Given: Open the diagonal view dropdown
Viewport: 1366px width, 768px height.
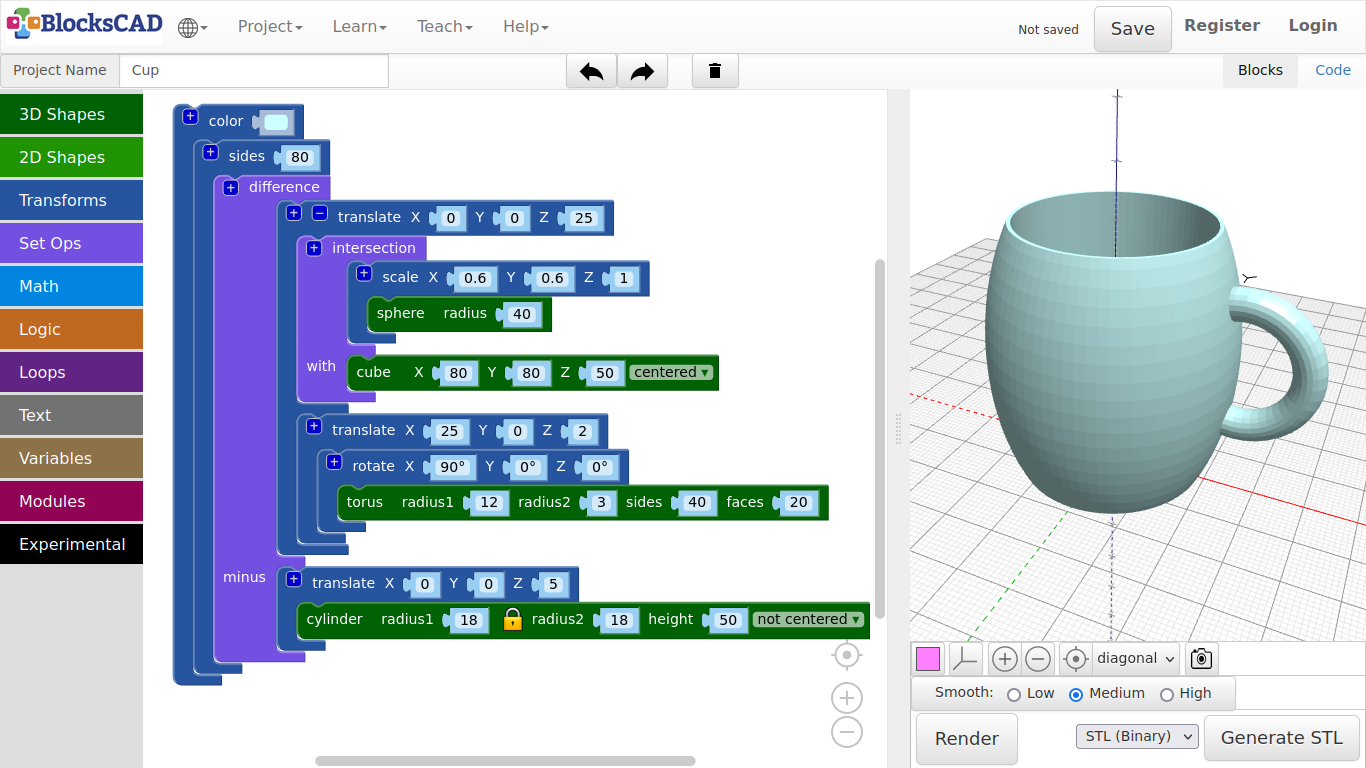Looking at the screenshot, I should click(x=1135, y=659).
